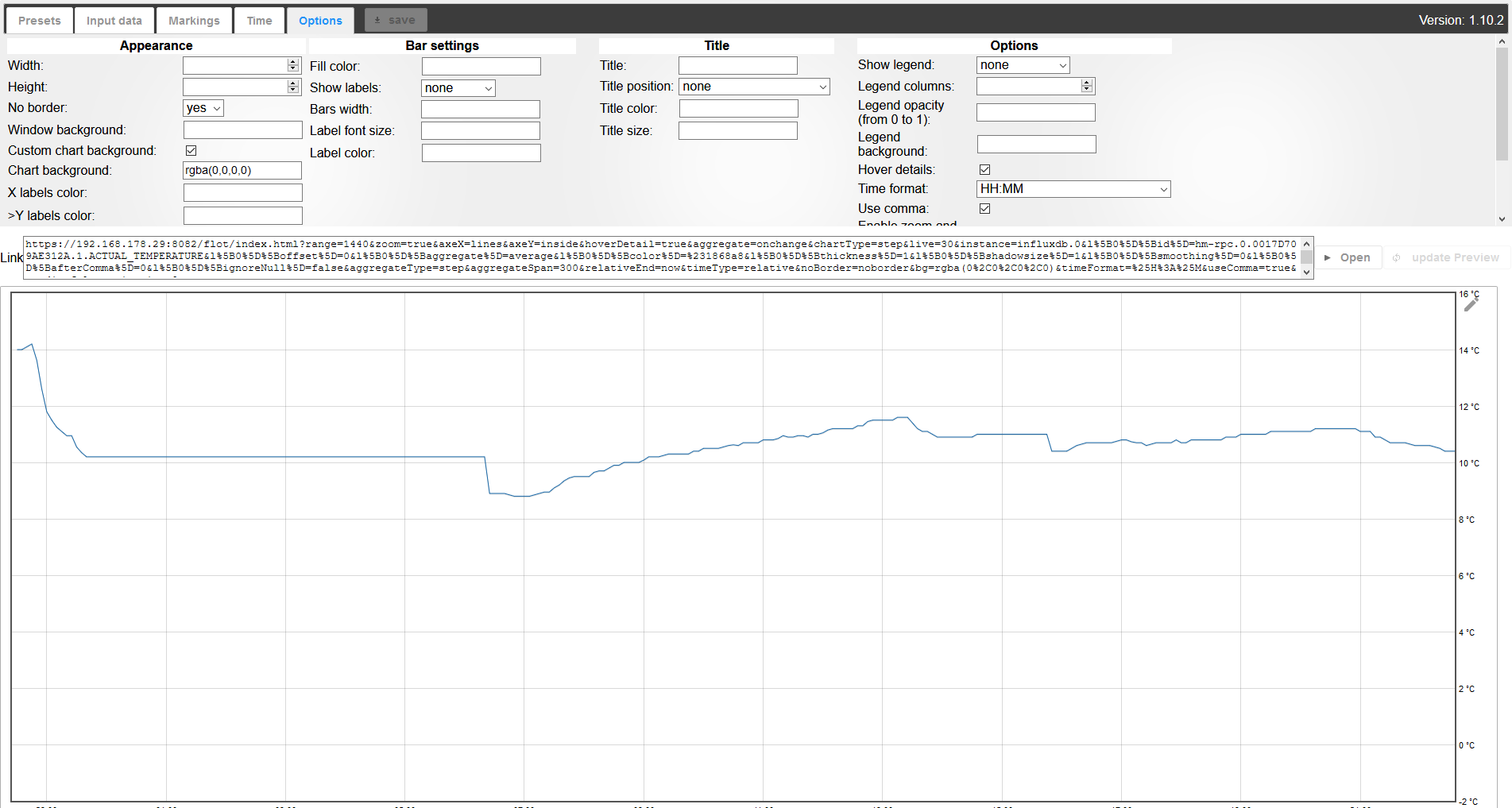Toggle Custom chart background checkbox
Viewport: 1512px width, 808px height.
coord(191,150)
